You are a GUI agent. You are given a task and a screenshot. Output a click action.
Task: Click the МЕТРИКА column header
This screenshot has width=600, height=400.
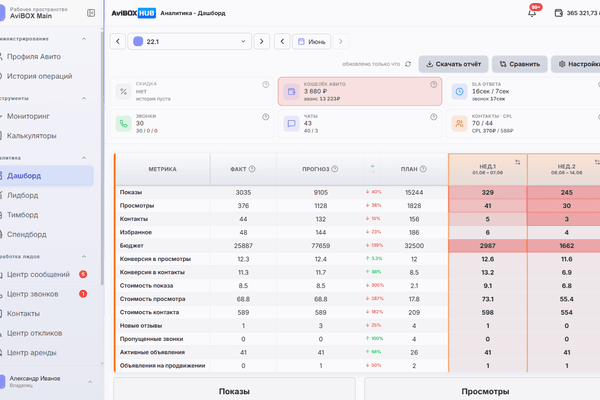[x=163, y=169]
